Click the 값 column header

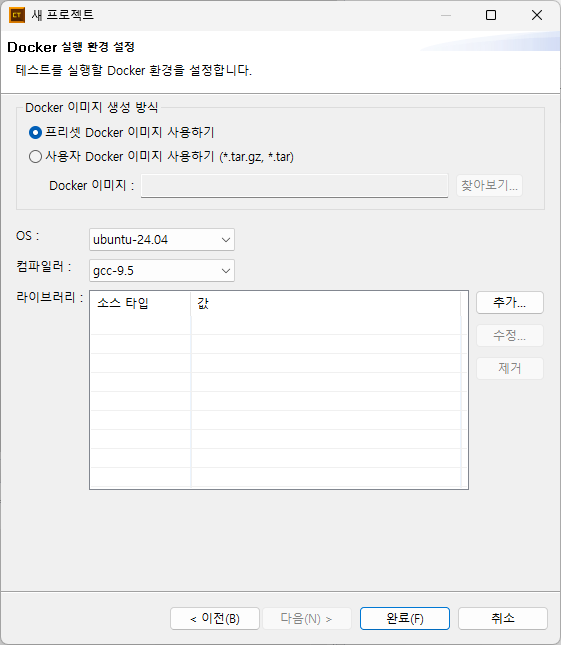coord(326,304)
